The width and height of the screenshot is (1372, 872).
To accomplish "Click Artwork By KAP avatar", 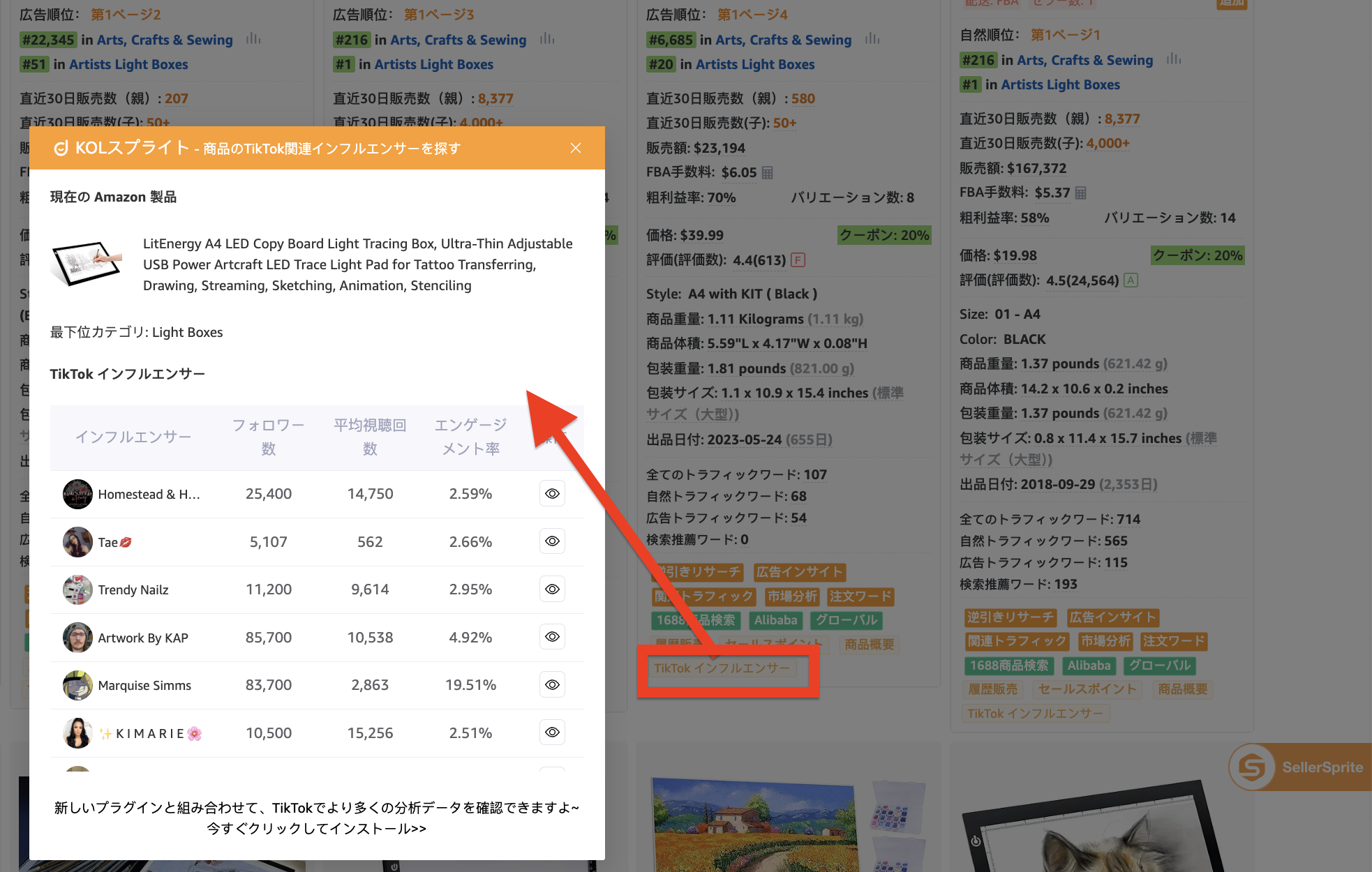I will coord(77,638).
